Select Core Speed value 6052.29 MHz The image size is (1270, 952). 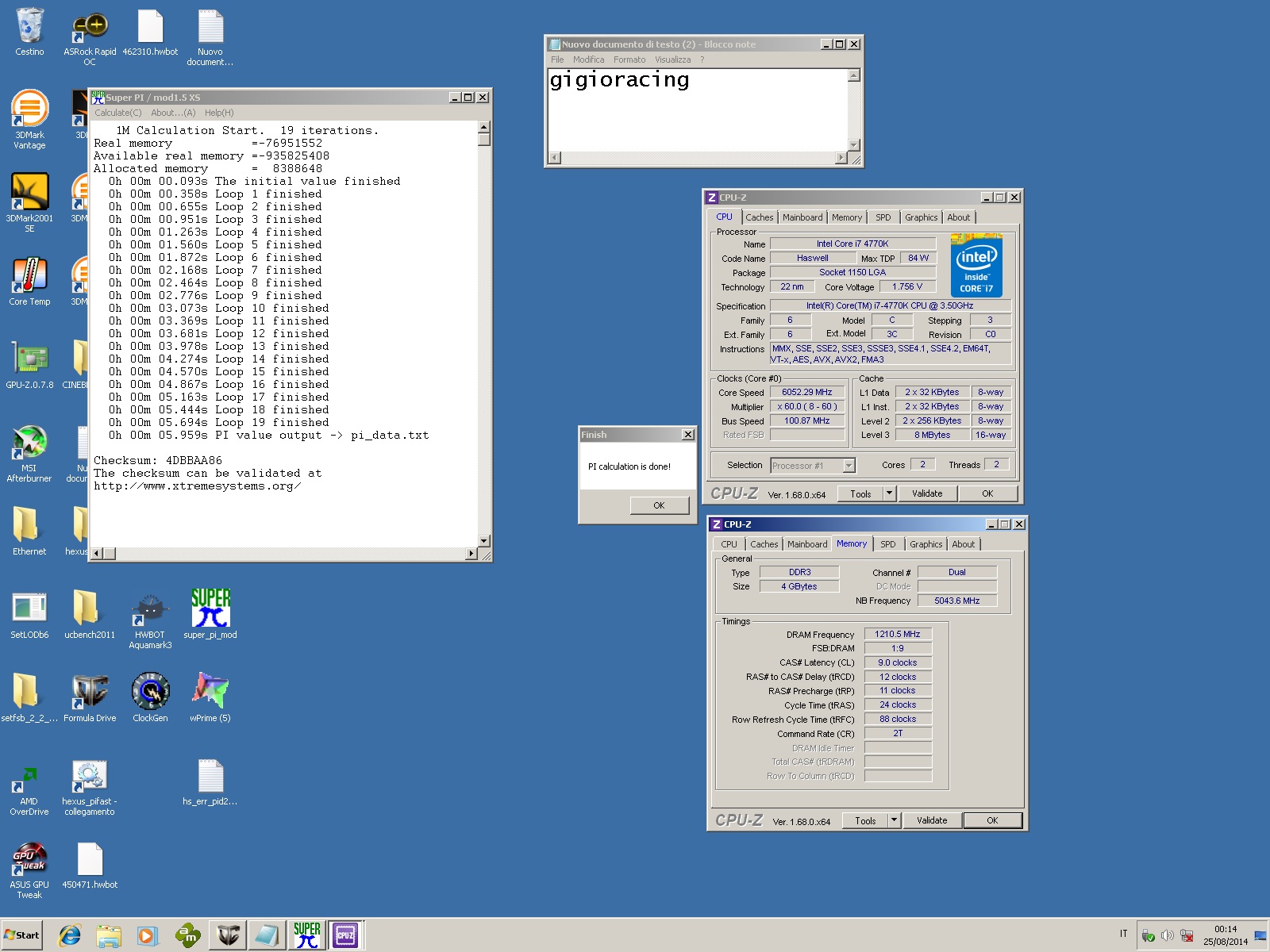[806, 392]
